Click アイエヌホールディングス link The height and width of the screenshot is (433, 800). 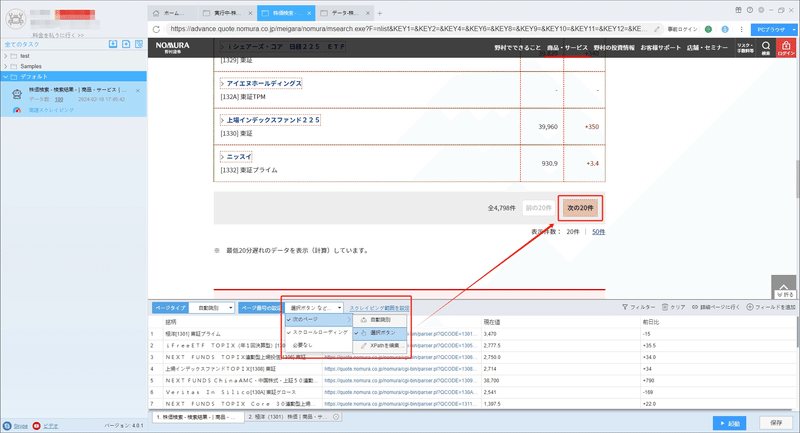(264, 83)
